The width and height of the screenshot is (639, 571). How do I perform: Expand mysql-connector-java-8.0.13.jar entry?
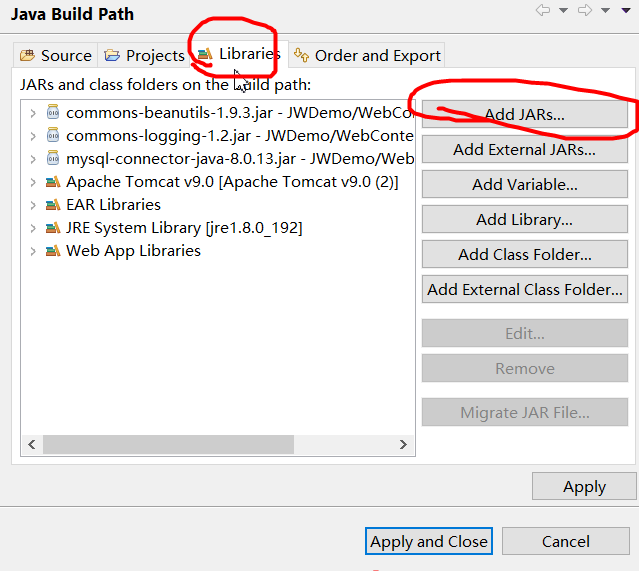point(33,159)
